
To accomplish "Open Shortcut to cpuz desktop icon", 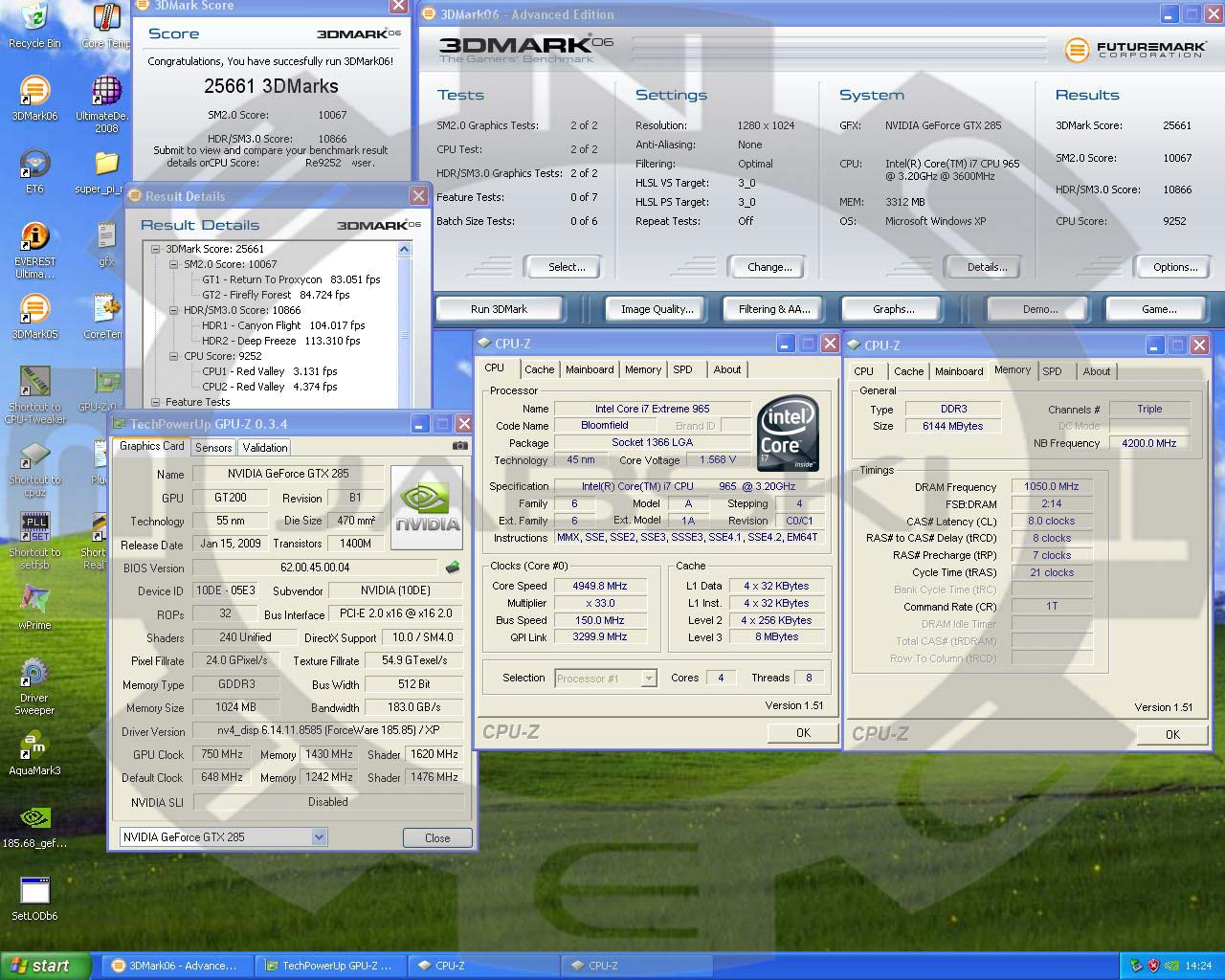I will click(x=34, y=469).
